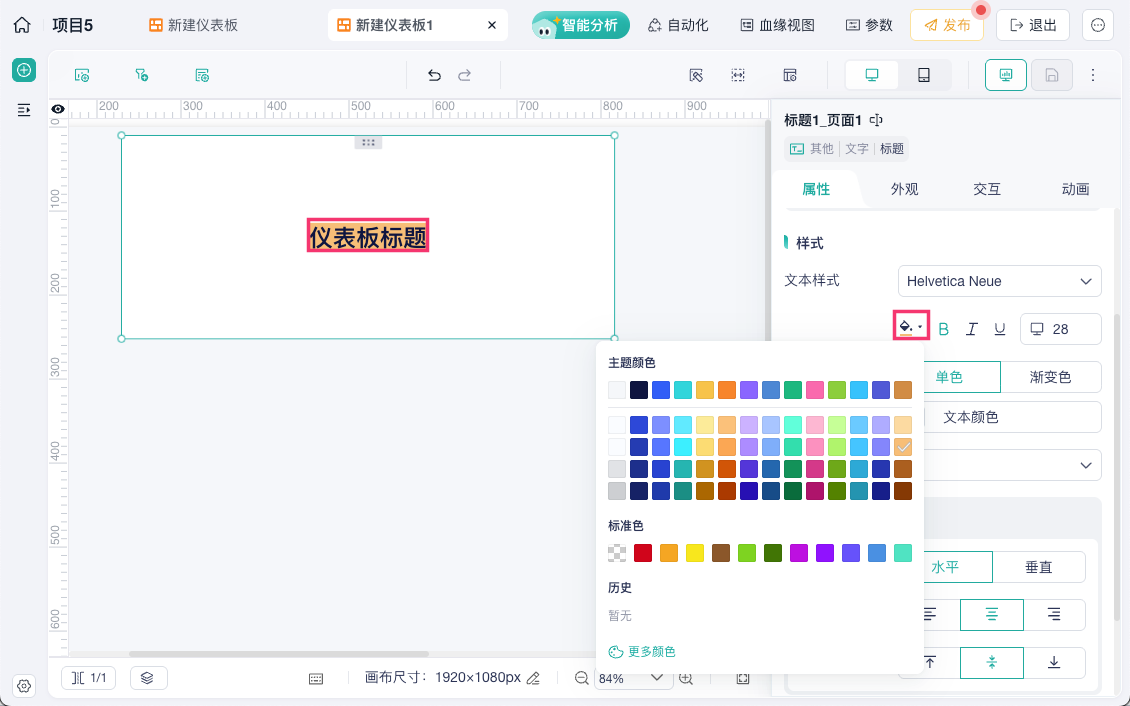Open the Helvetica Neue font dropdown

1000,281
